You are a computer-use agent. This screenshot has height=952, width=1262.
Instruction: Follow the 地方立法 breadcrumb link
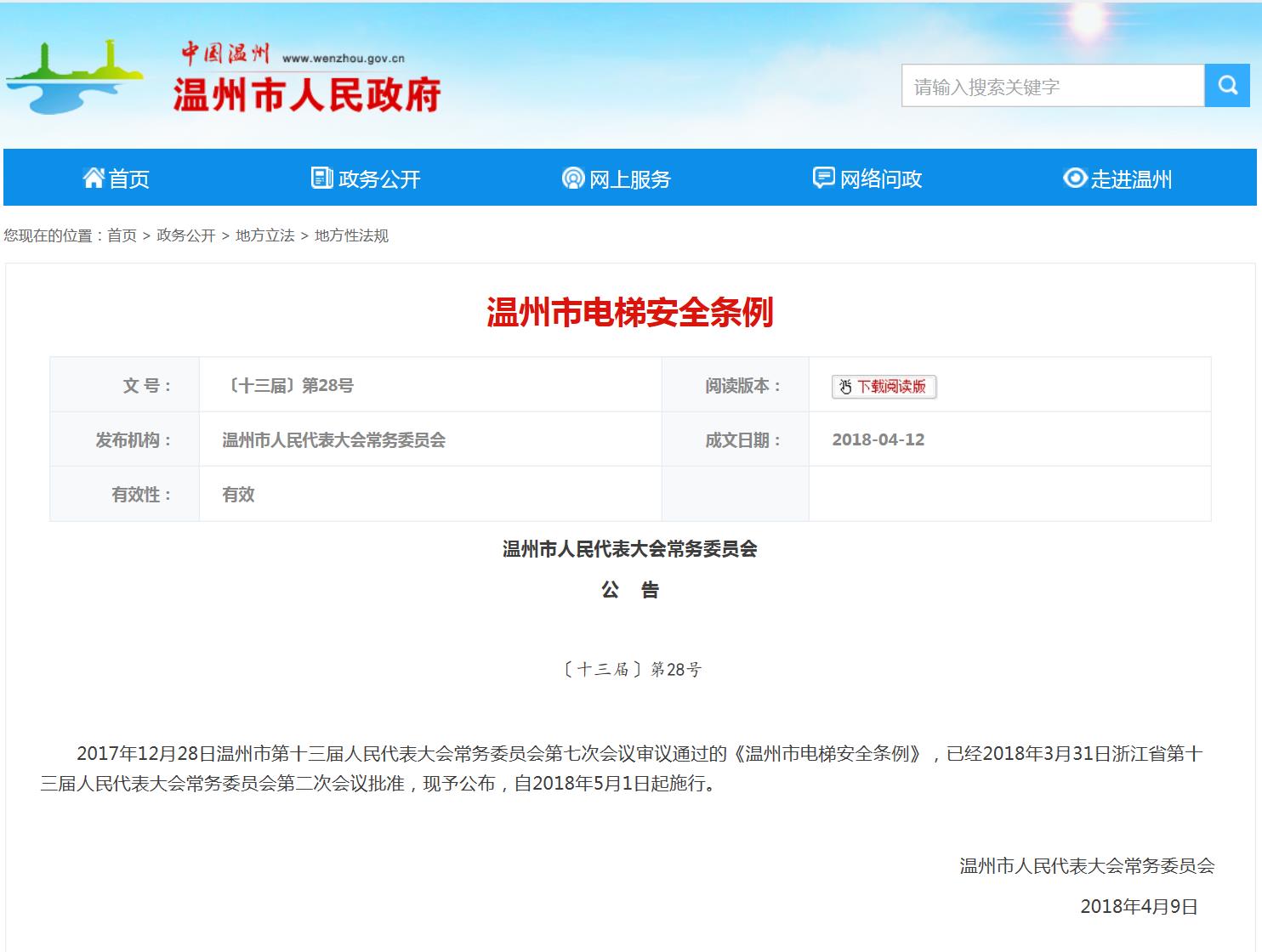pyautogui.click(x=264, y=235)
